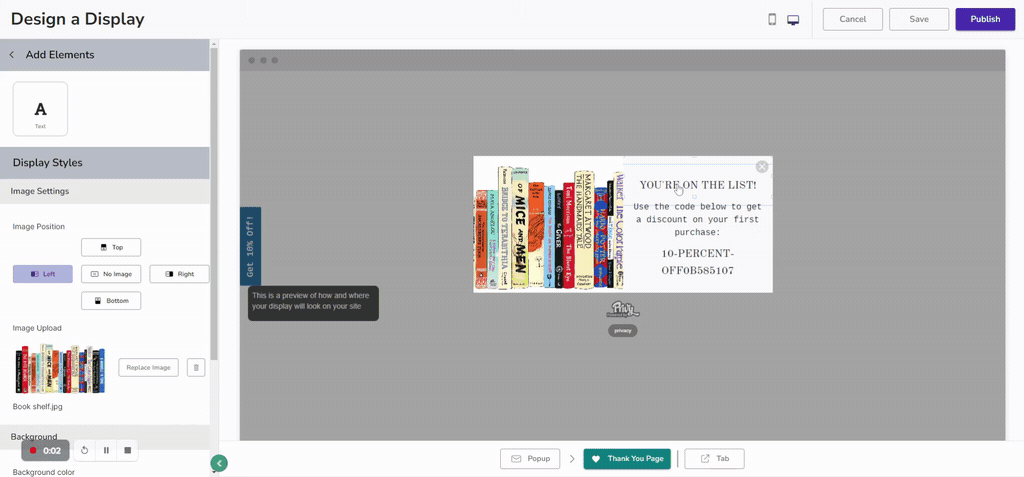Select the YOU'RE ON THE LIST heading
This screenshot has height=477, width=1024.
(x=697, y=186)
